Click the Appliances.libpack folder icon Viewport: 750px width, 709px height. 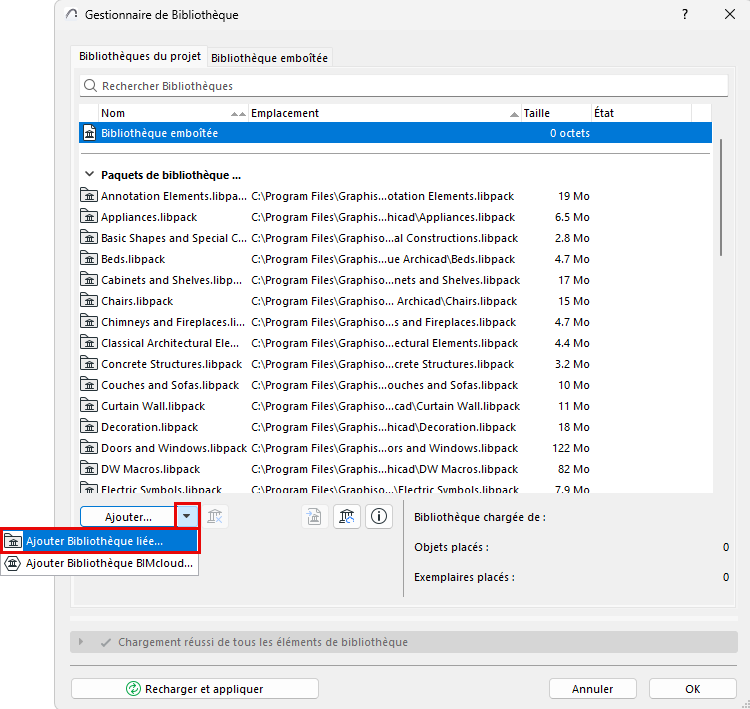tap(88, 216)
